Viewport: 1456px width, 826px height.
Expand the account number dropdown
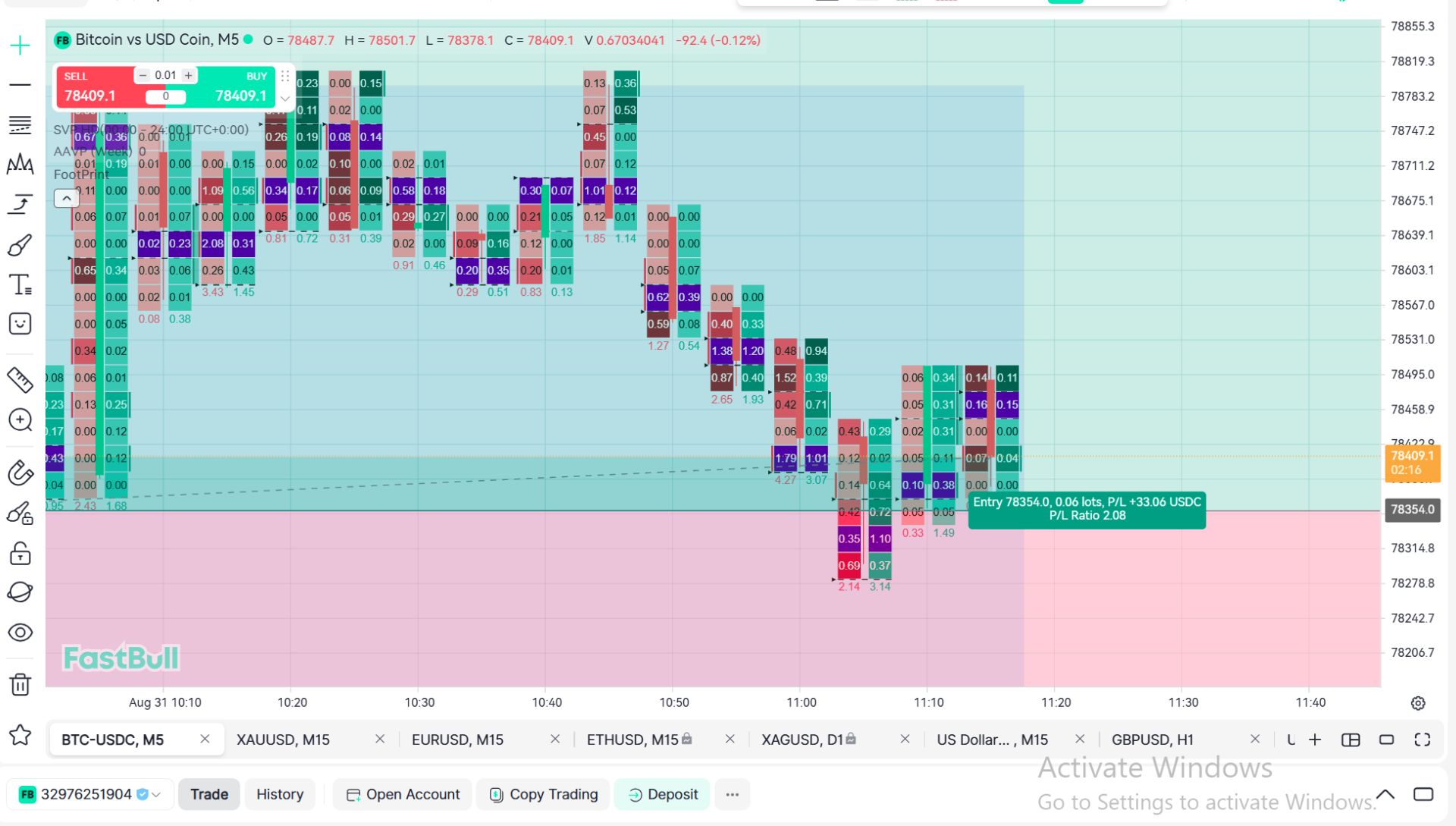tap(156, 795)
